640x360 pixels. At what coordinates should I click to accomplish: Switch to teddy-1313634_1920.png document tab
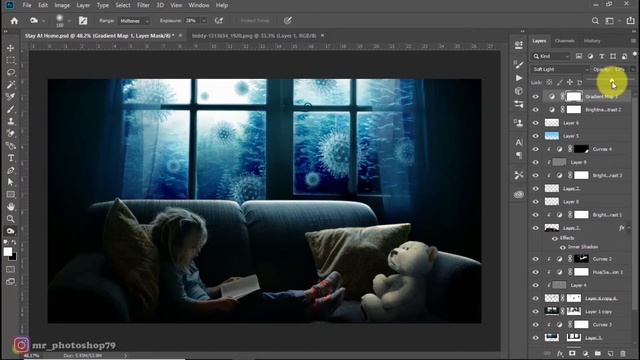point(254,36)
